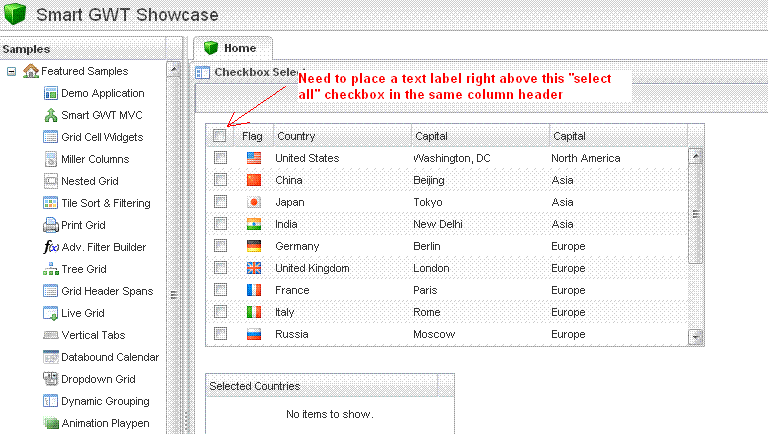Click the Demo Application icon
Screen dimensions: 768x440
click(51, 93)
